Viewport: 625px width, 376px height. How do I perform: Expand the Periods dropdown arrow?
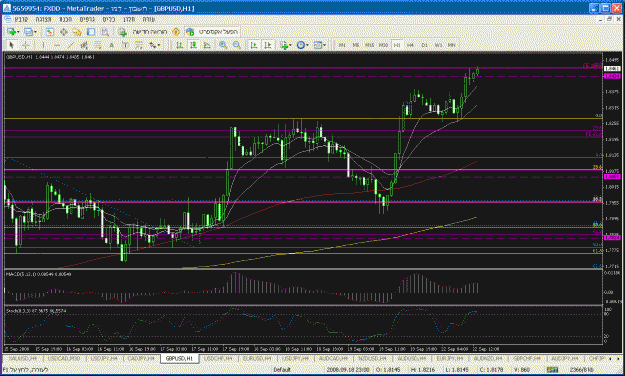[307, 45]
